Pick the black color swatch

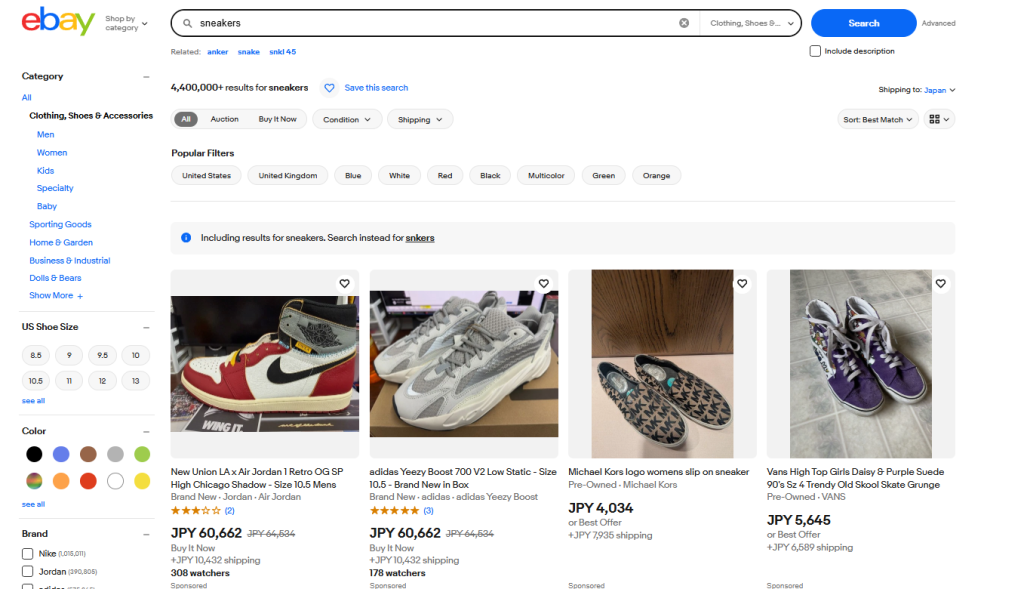(34, 454)
